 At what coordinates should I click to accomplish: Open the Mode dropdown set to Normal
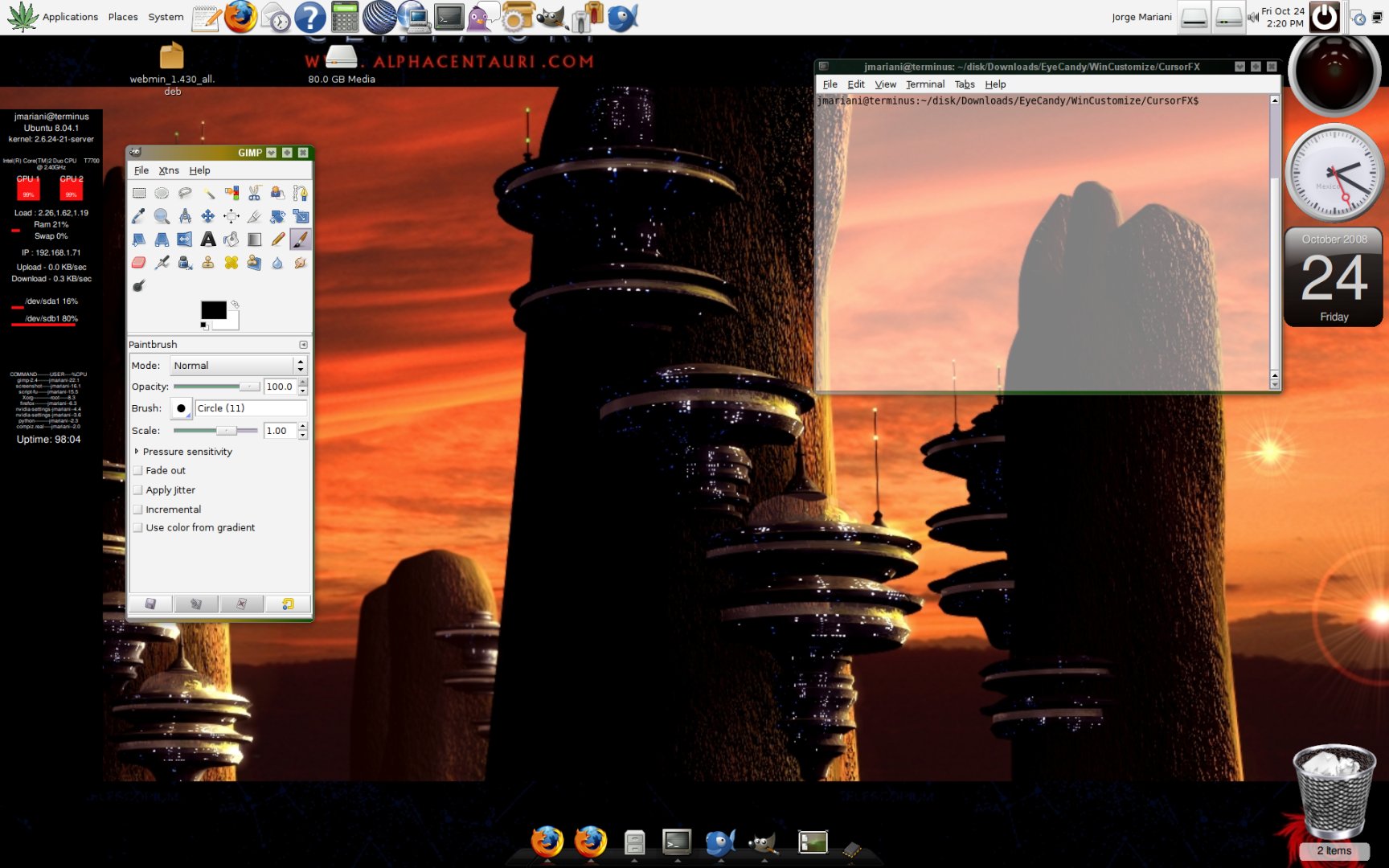point(239,365)
